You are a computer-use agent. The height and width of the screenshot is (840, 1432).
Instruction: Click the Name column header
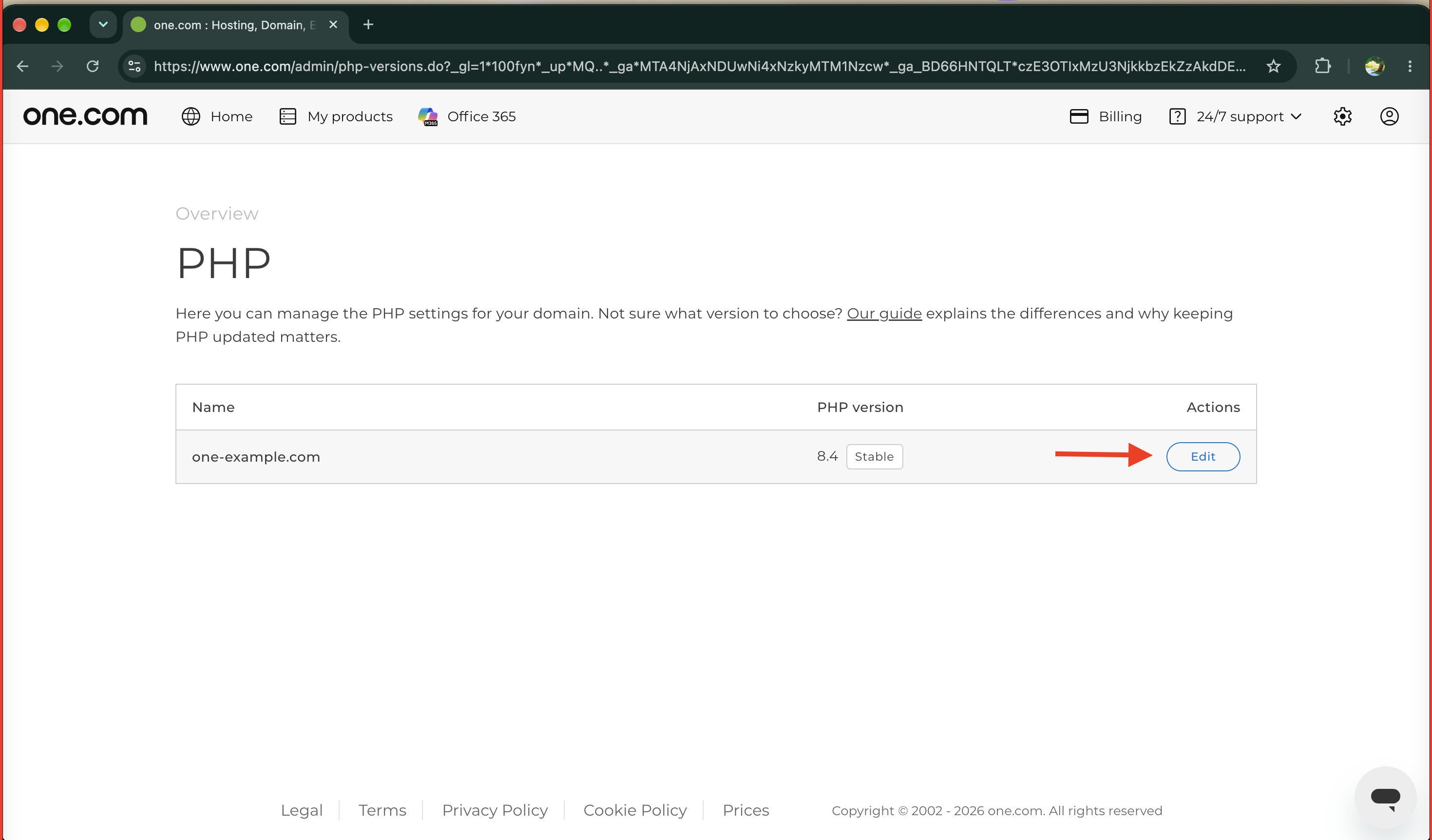pos(213,407)
